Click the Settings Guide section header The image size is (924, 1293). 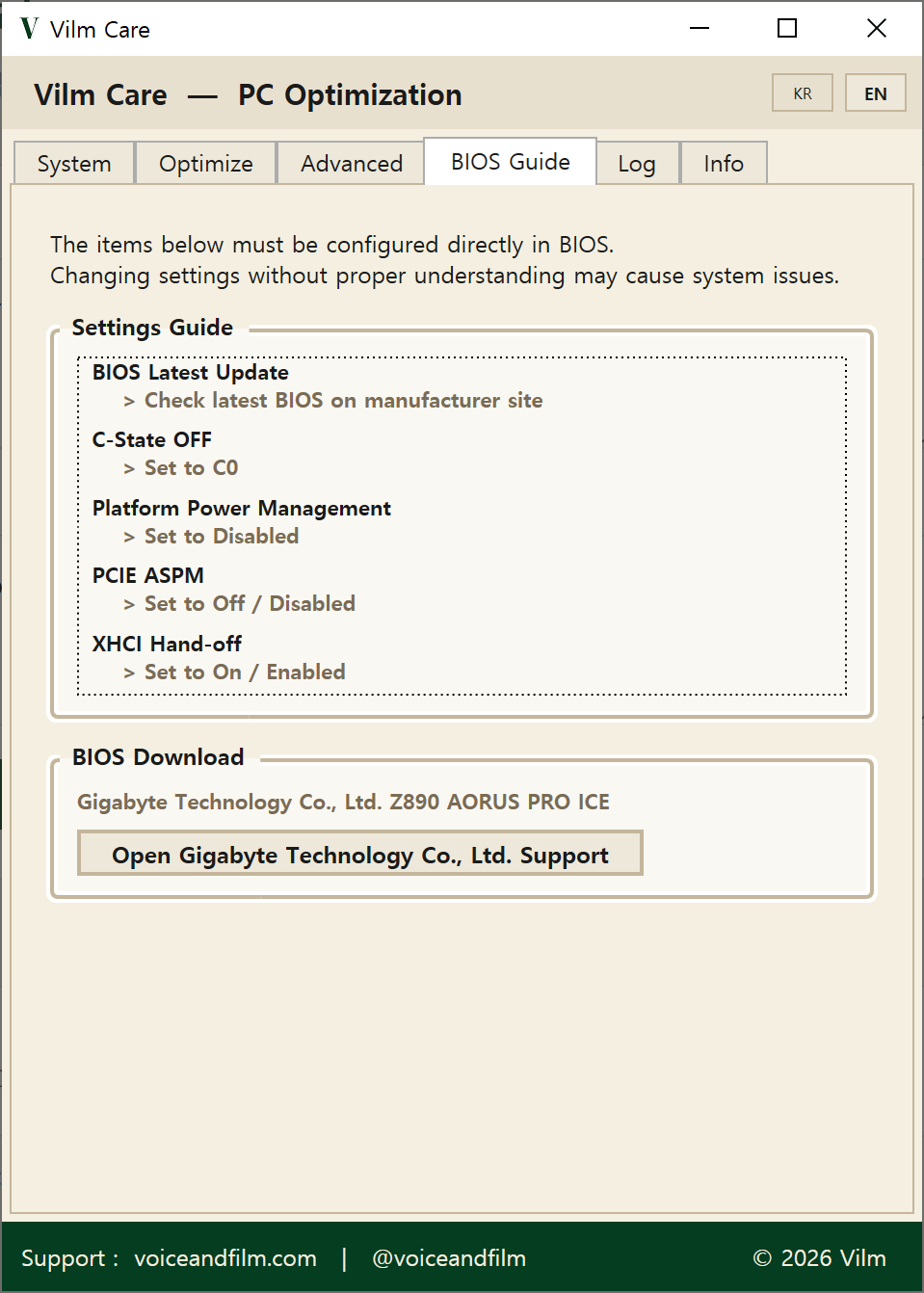click(x=151, y=328)
